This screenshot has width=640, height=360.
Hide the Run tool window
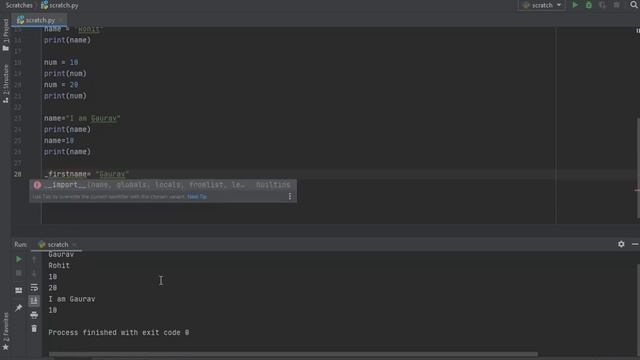coord(635,244)
